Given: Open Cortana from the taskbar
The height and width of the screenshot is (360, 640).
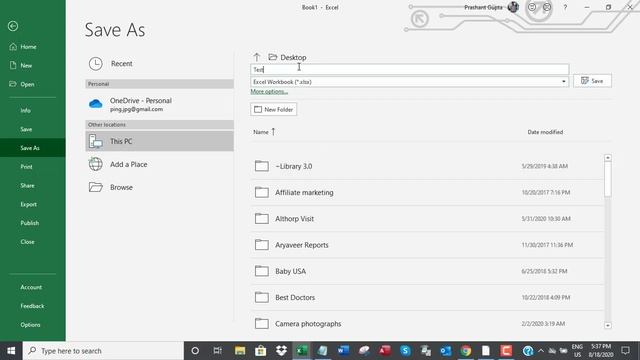Looking at the screenshot, I should (195, 351).
